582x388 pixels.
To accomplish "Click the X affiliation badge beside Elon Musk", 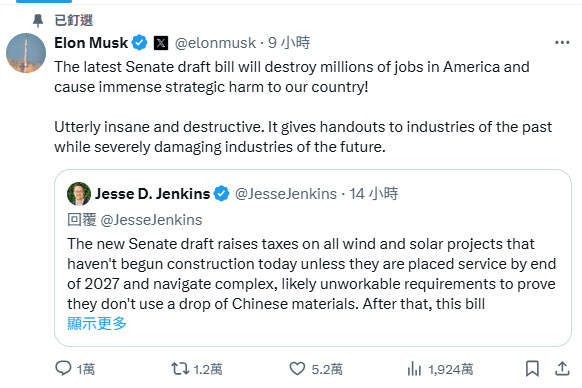I will tap(161, 43).
